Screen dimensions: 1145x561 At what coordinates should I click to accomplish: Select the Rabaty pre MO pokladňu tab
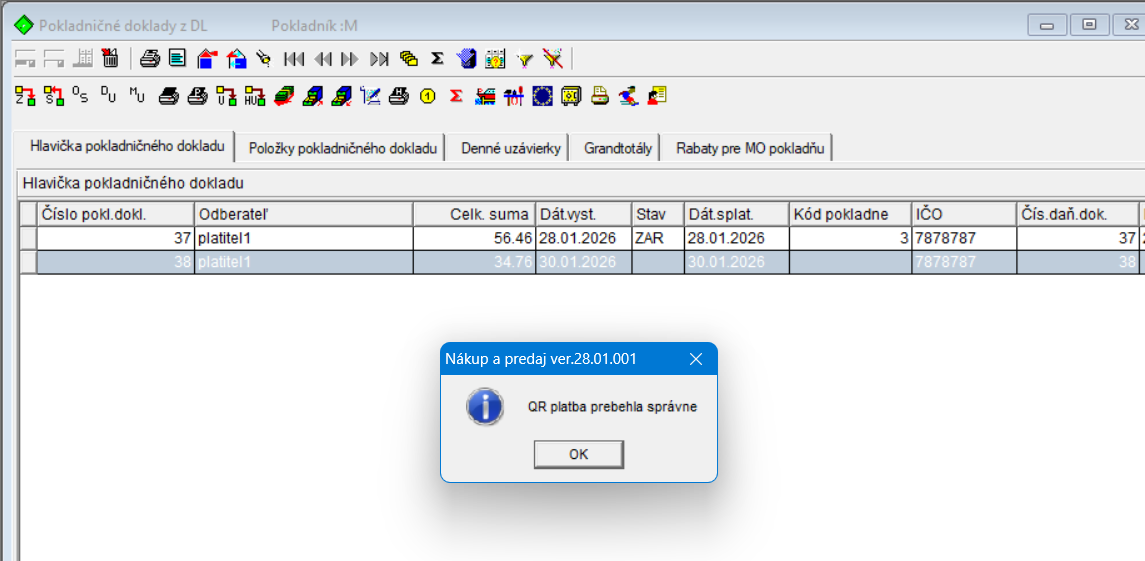tap(750, 148)
